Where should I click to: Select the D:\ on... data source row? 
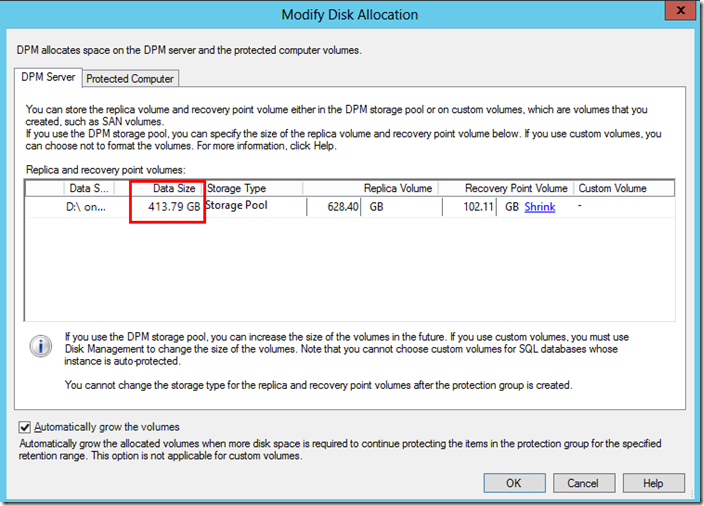pos(350,207)
